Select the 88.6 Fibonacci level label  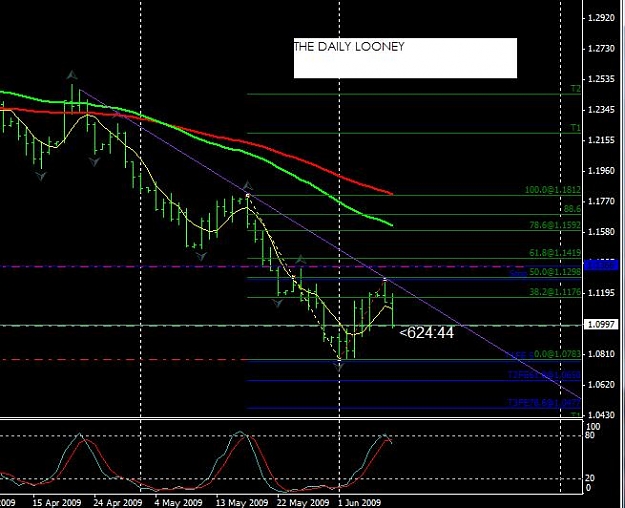(572, 209)
